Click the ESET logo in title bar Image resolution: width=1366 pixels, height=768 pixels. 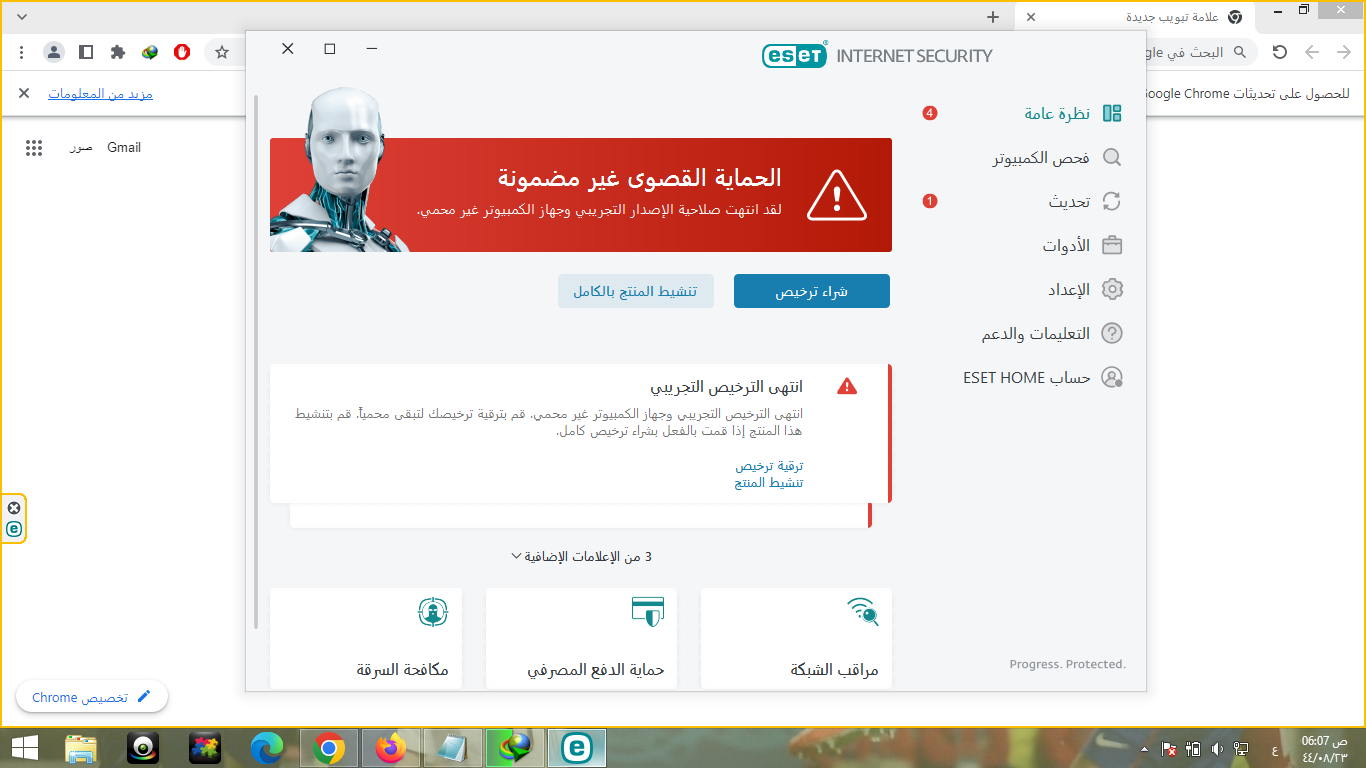pyautogui.click(x=795, y=55)
